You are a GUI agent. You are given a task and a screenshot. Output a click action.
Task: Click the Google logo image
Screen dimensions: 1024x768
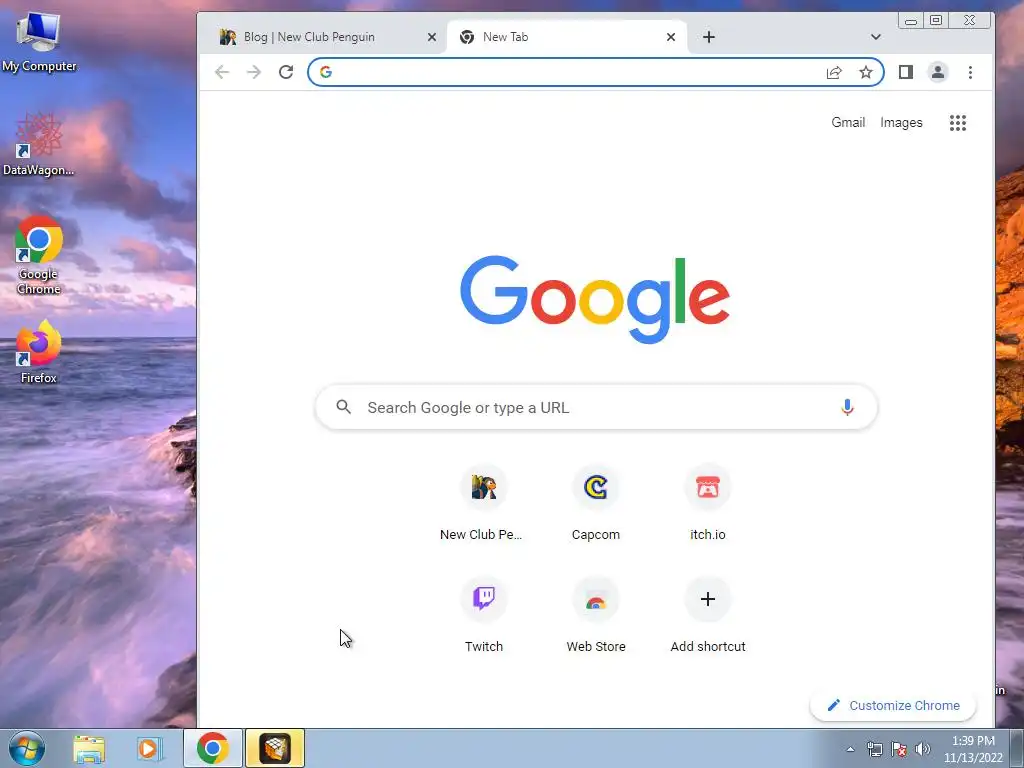(x=595, y=298)
